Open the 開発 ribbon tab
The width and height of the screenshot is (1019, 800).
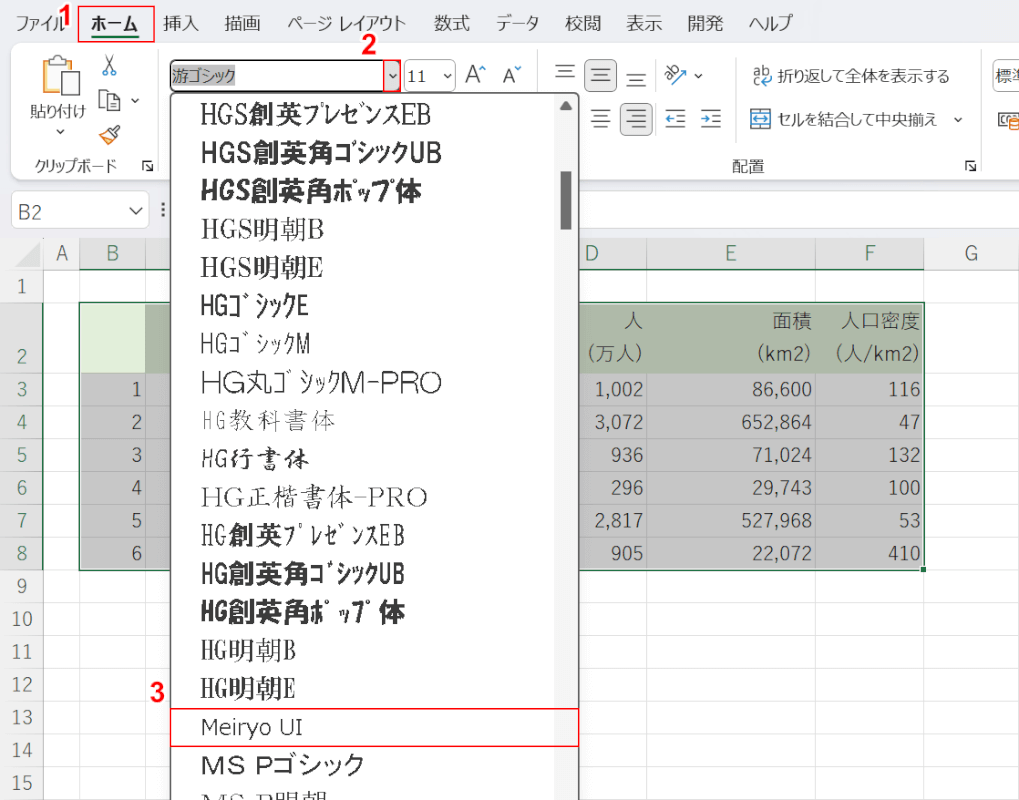(705, 23)
